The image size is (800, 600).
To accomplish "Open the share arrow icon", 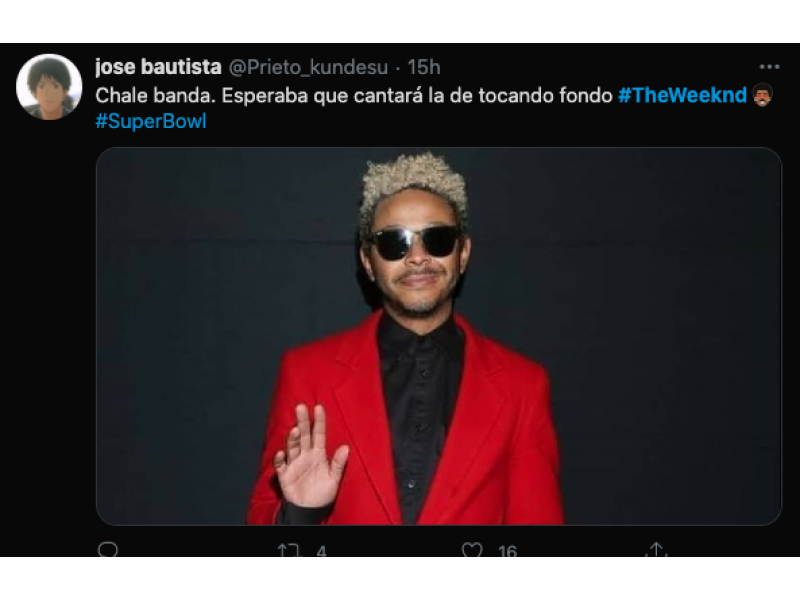I will (656, 549).
